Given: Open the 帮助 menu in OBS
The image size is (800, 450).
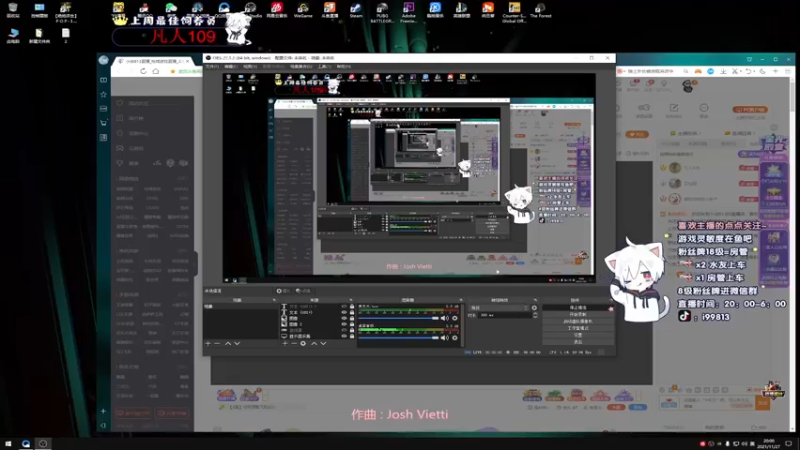Looking at the screenshot, I should 343,66.
